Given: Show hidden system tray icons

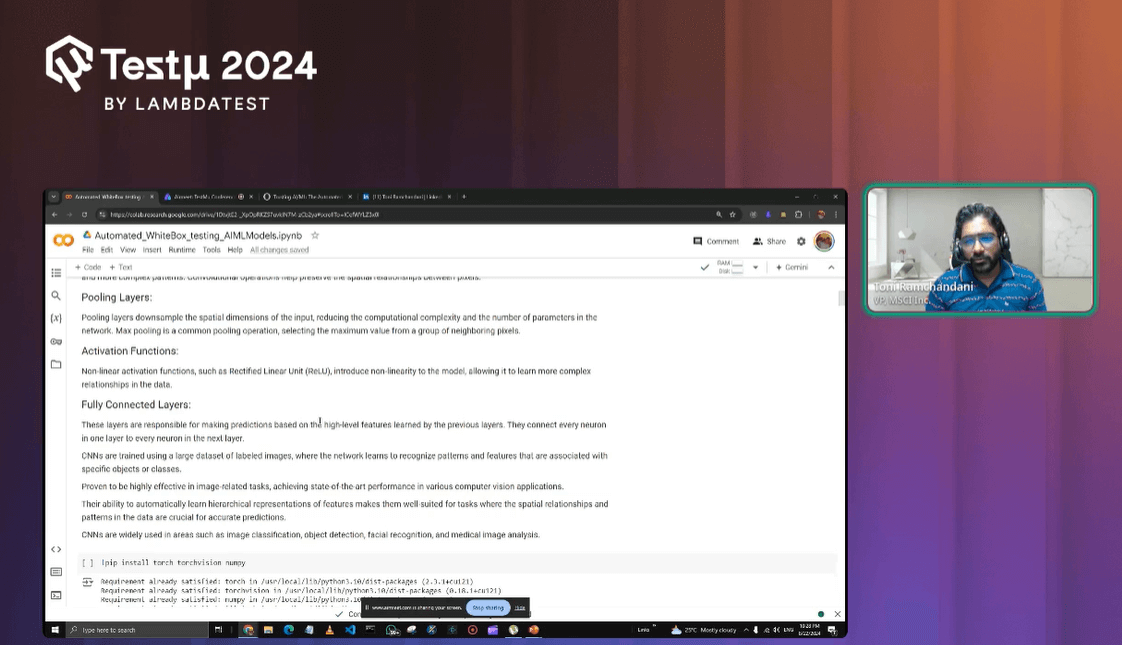Looking at the screenshot, I should coord(746,630).
